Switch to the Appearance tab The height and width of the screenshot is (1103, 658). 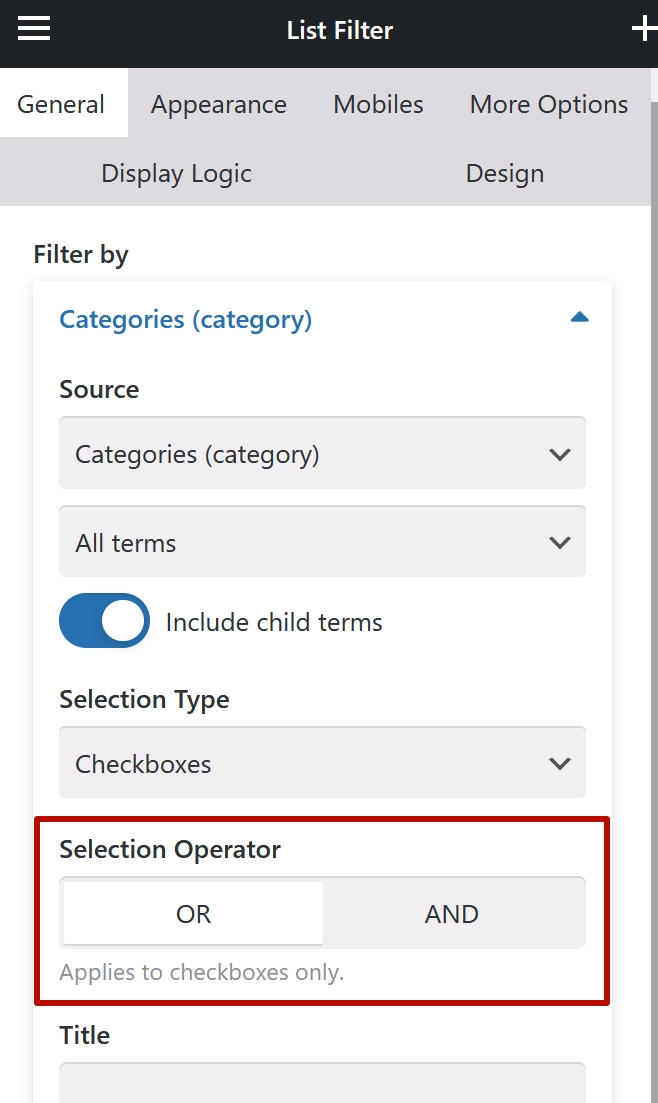[219, 104]
